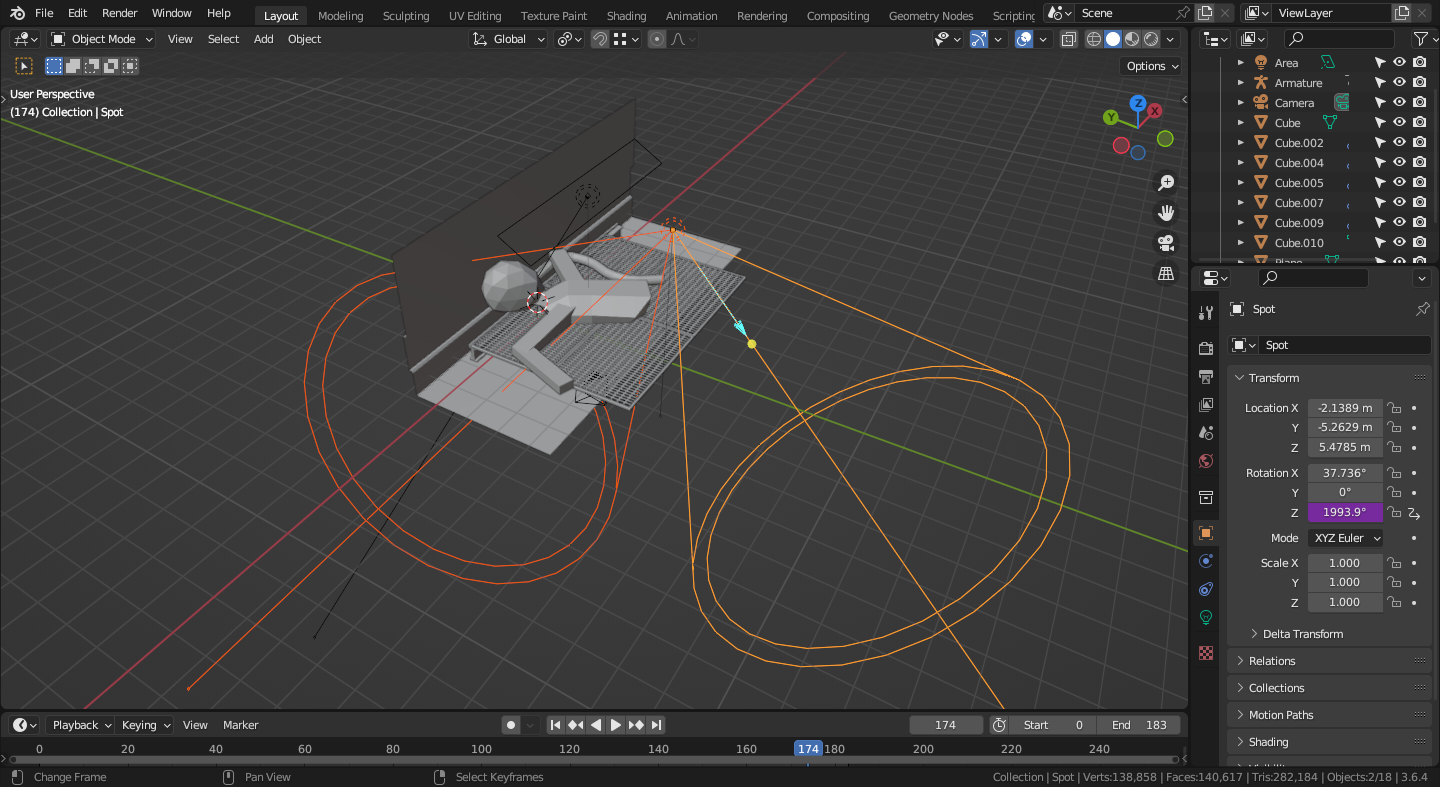Screen dimensions: 1440x787
Task: Toggle selectability of Cube.004
Action: click(x=1380, y=162)
